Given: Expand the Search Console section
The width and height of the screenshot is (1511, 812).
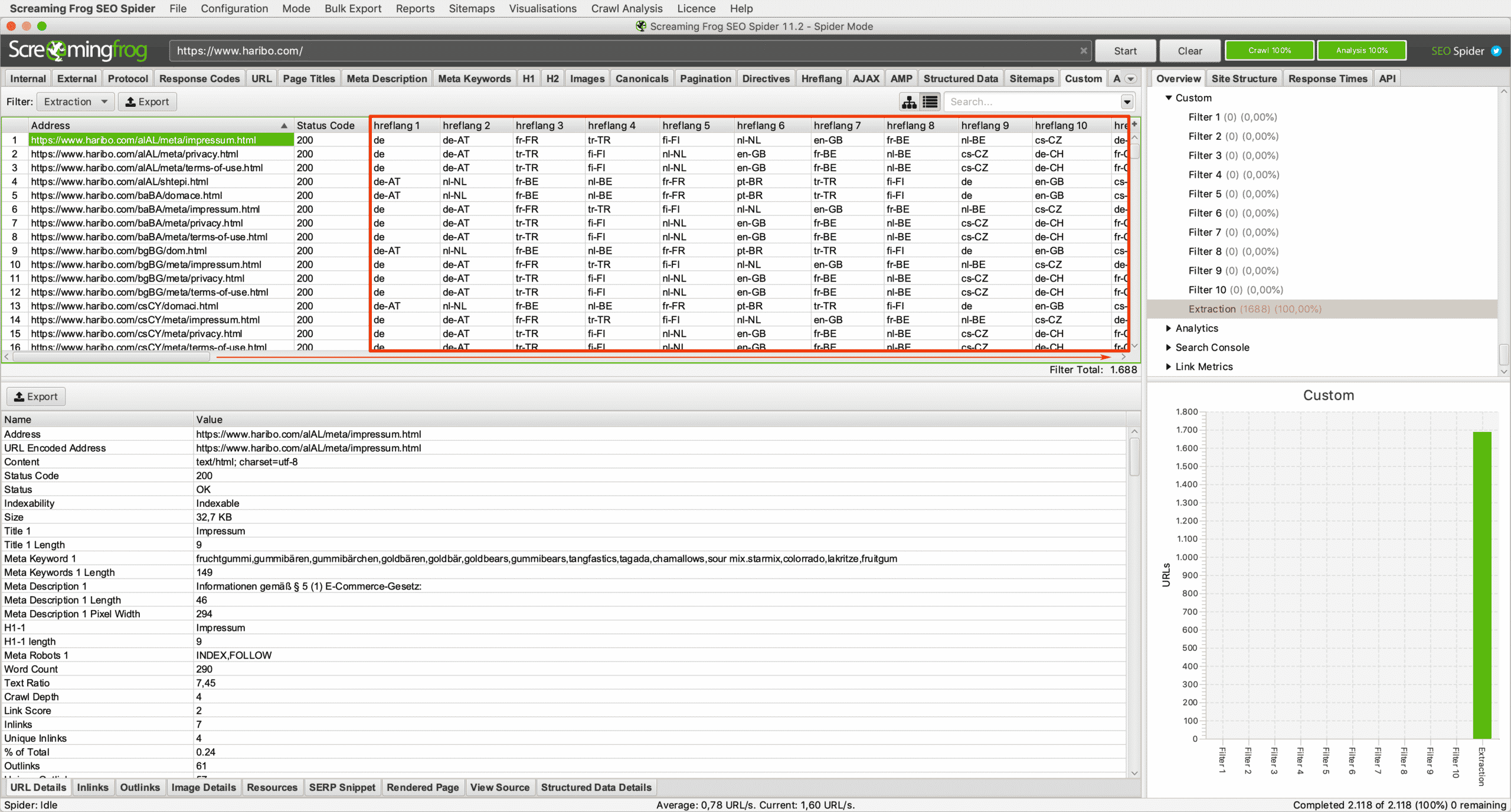Looking at the screenshot, I should click(1168, 348).
